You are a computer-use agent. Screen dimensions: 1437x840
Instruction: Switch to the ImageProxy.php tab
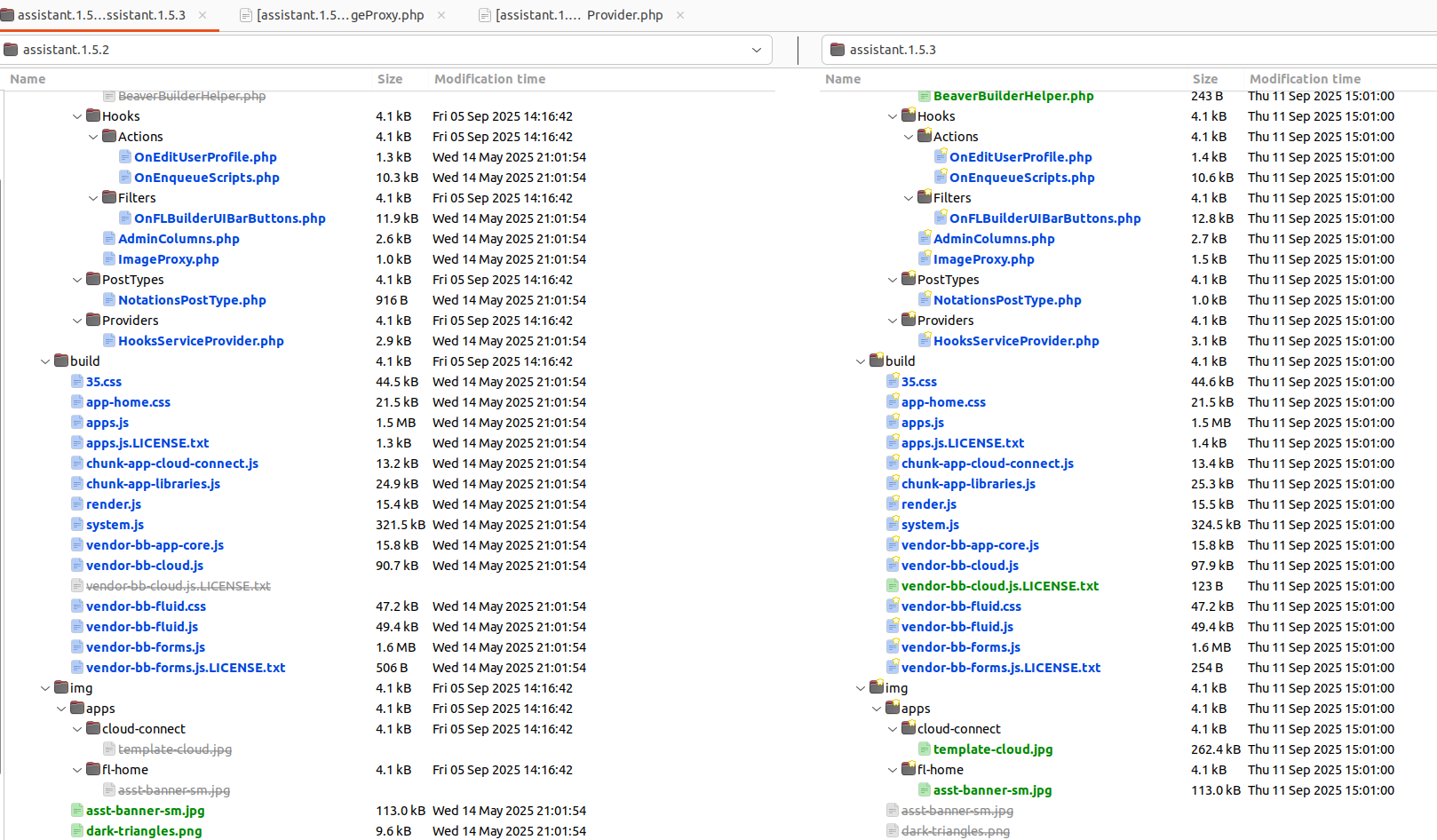[339, 15]
